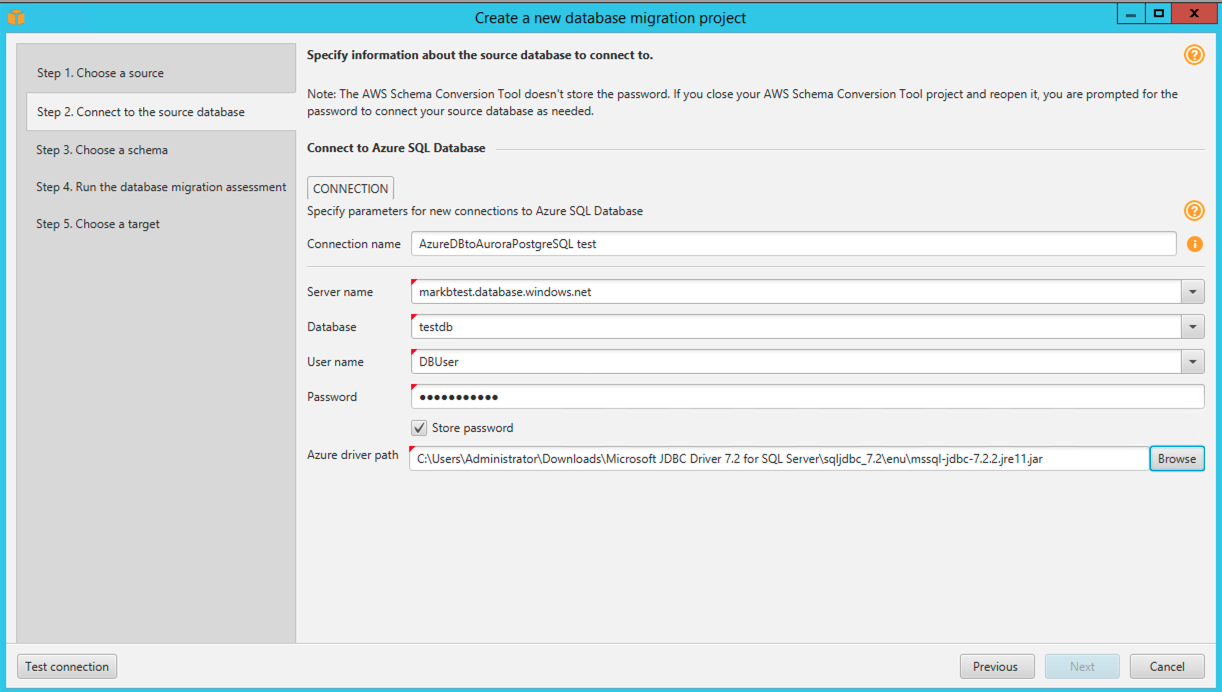Click the help icon at the top right

click(1194, 55)
